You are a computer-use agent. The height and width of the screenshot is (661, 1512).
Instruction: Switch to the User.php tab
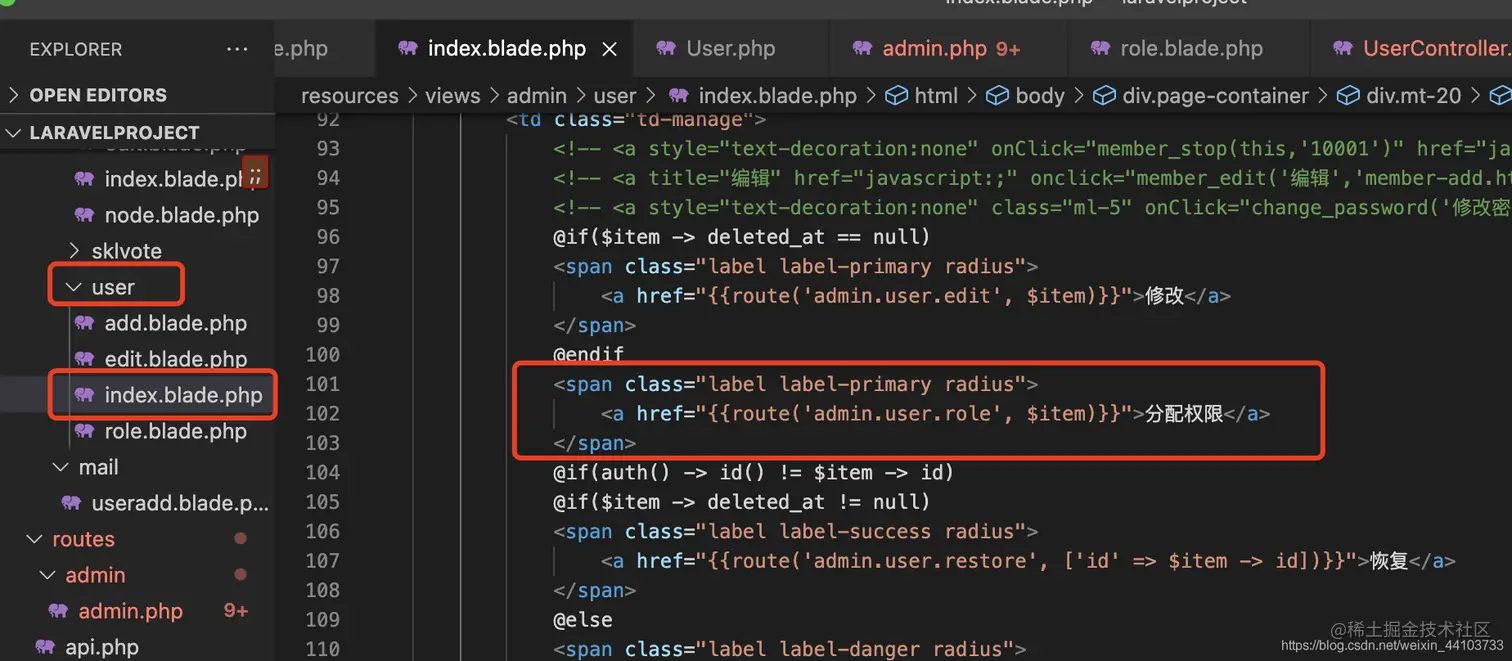(731, 48)
